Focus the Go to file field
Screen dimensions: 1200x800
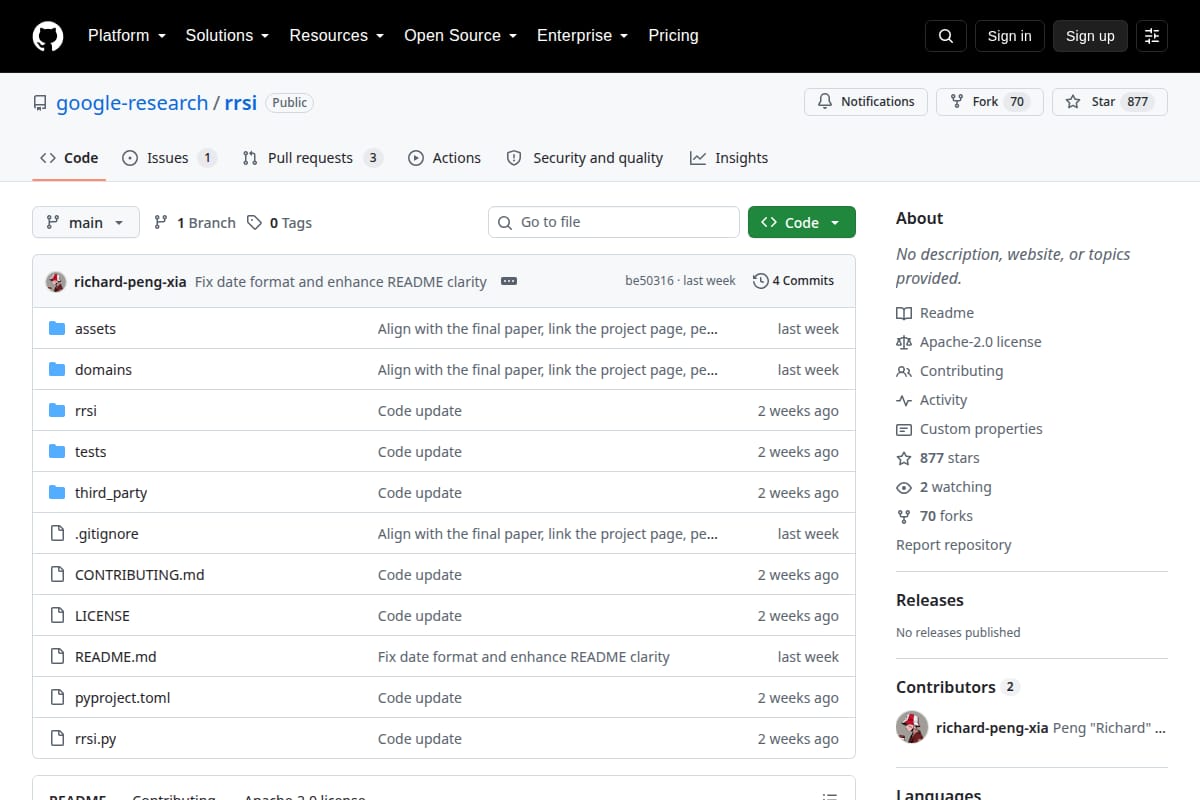point(614,222)
